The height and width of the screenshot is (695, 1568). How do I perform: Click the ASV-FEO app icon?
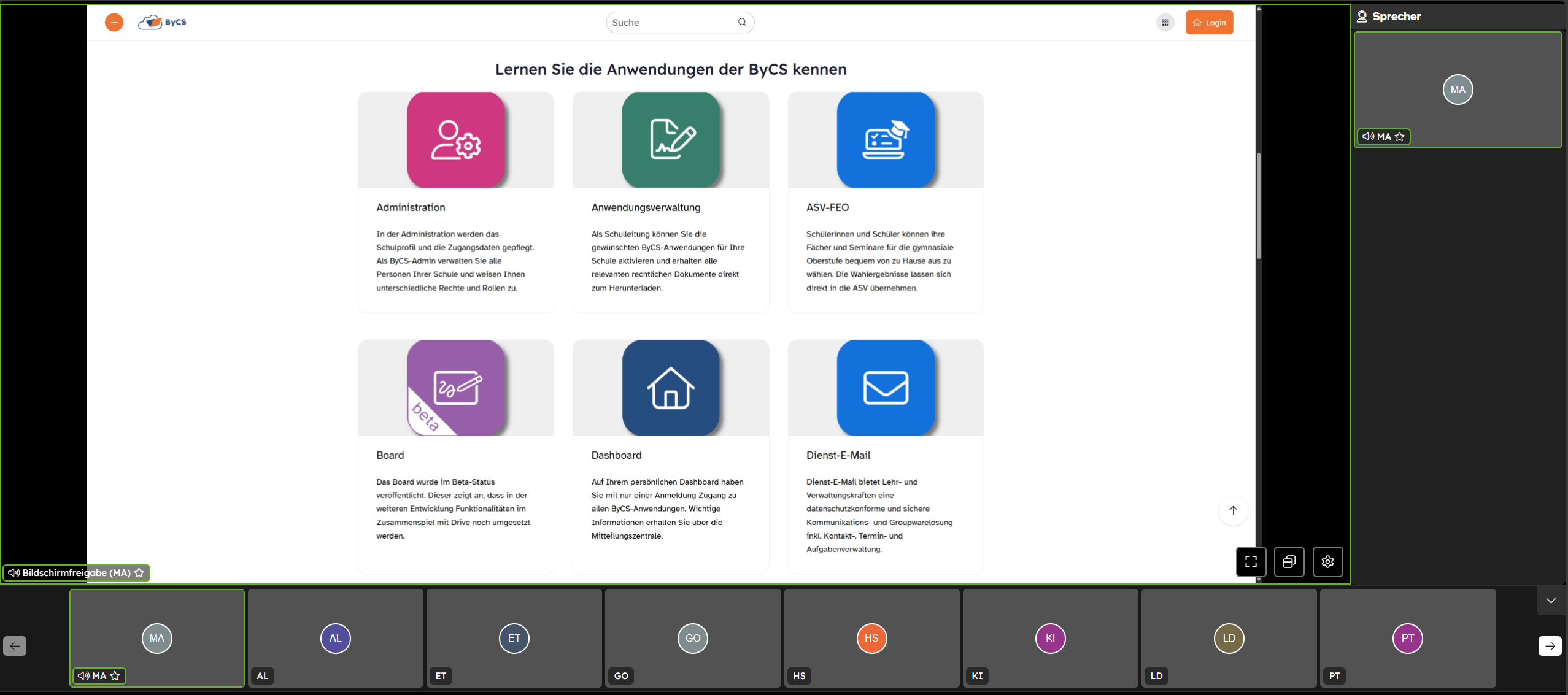point(886,140)
